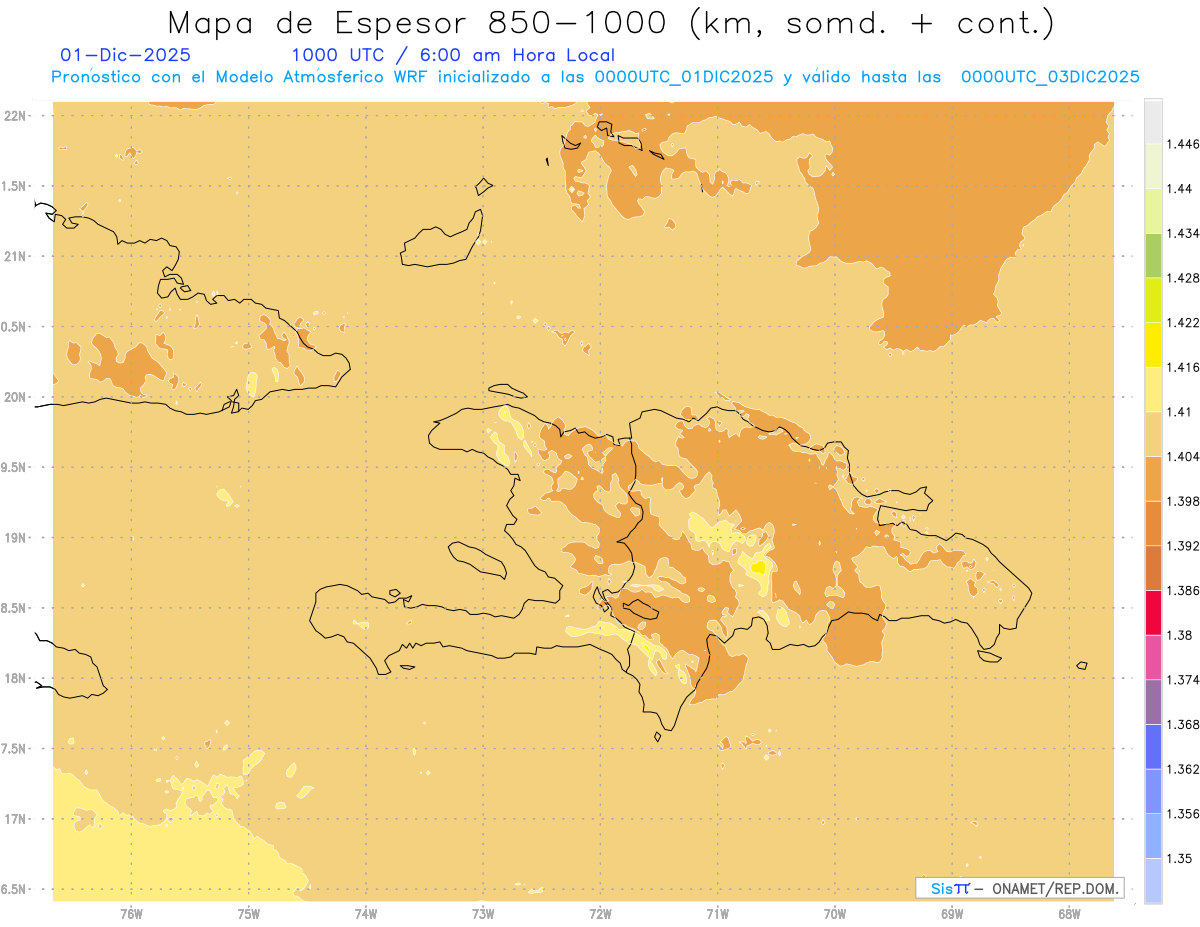Pick the bright yellow swatch between 1.416 and 1.422
The height and width of the screenshot is (927, 1200).
tap(1153, 345)
